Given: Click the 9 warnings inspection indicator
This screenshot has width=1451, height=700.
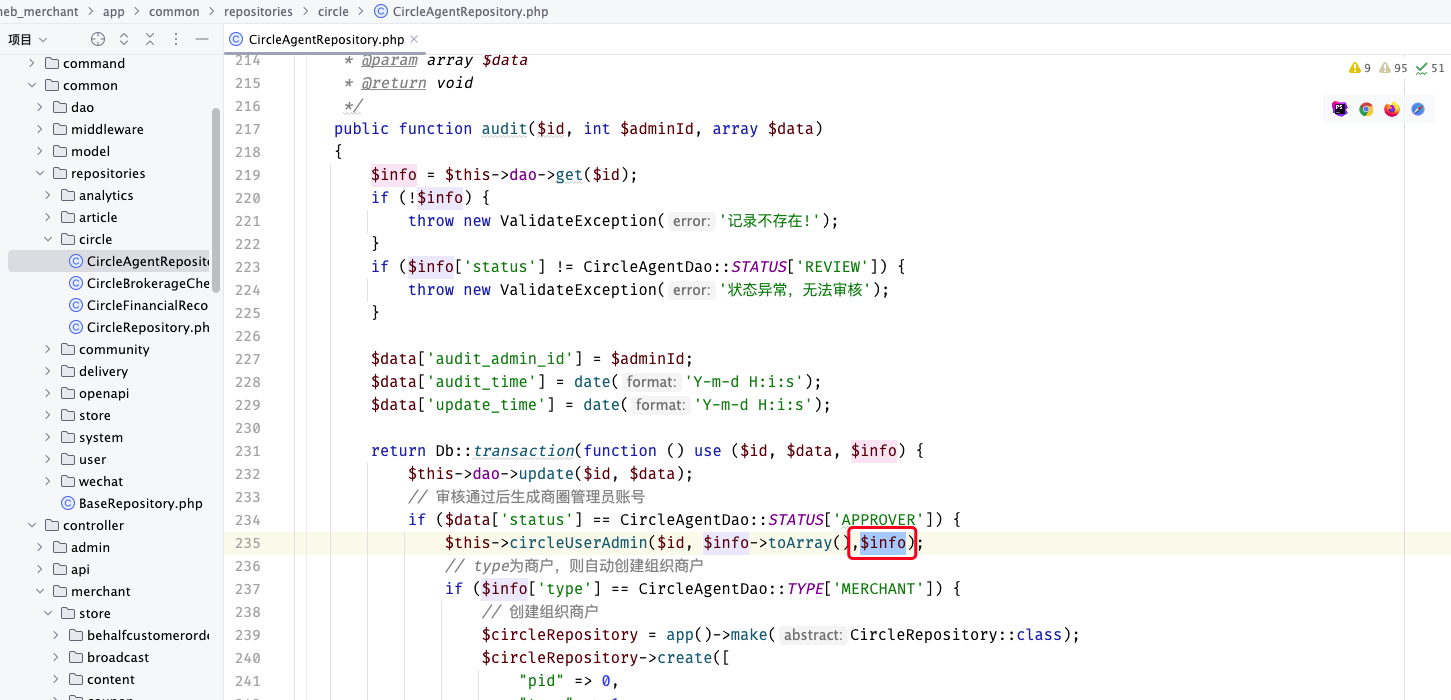Looking at the screenshot, I should point(1360,68).
